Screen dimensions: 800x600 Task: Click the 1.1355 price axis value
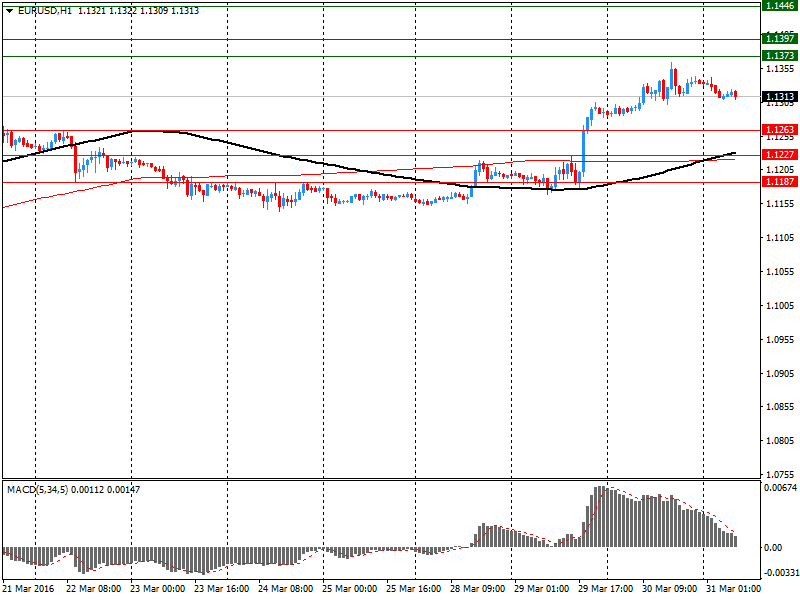coord(780,69)
